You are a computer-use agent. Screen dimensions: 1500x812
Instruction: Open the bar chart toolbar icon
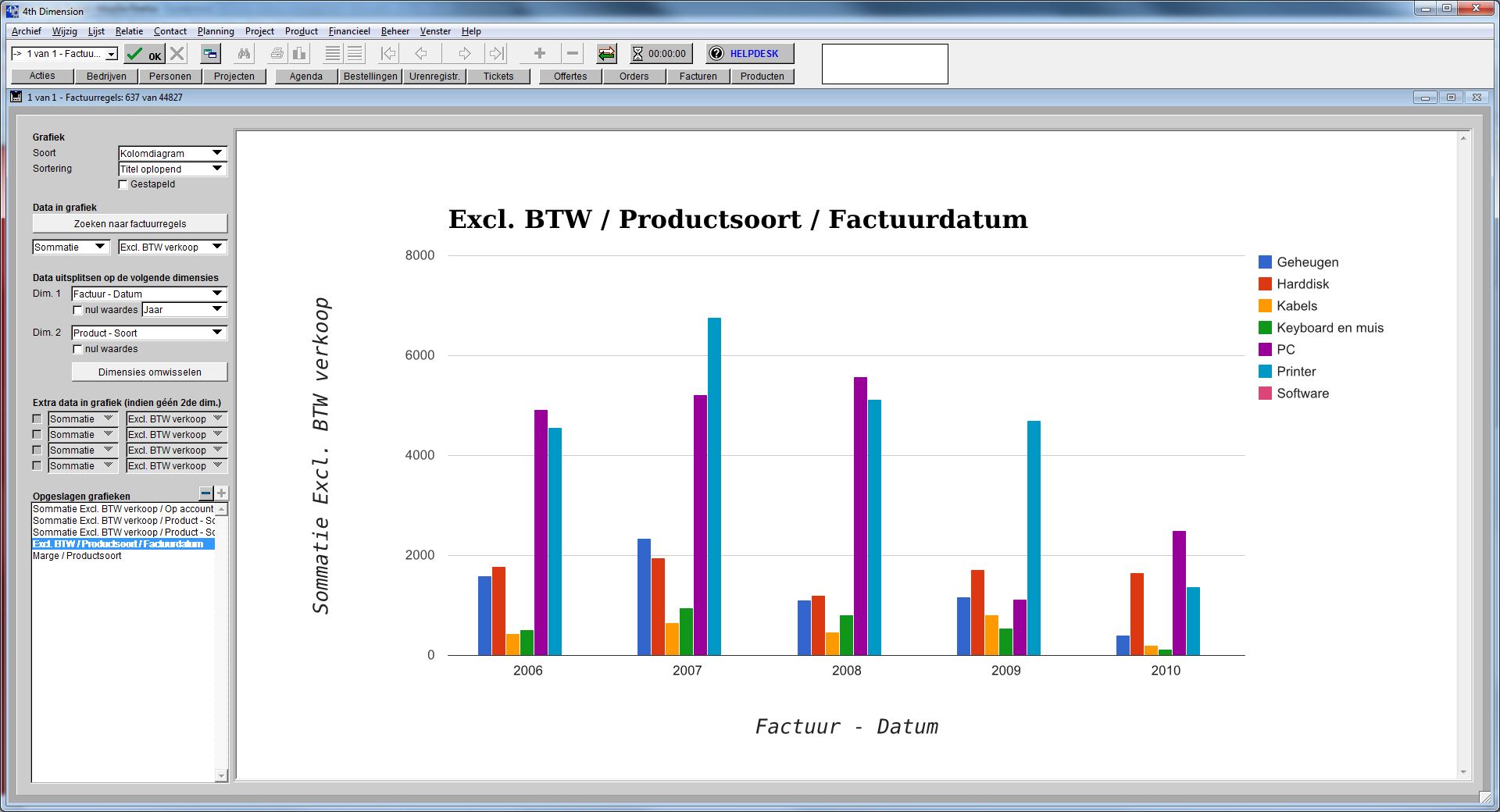tap(299, 54)
